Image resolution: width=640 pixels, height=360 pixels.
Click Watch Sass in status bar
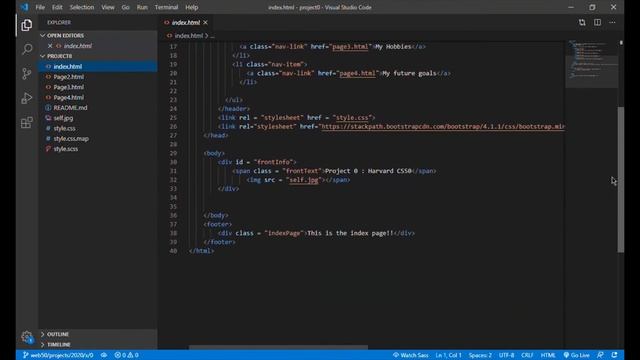pos(411,355)
